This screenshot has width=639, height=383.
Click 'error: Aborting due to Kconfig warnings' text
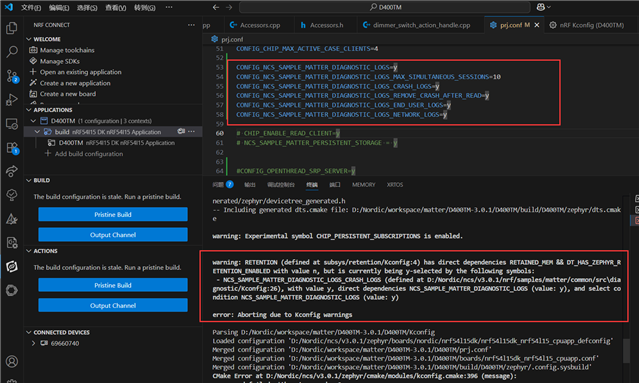point(282,315)
